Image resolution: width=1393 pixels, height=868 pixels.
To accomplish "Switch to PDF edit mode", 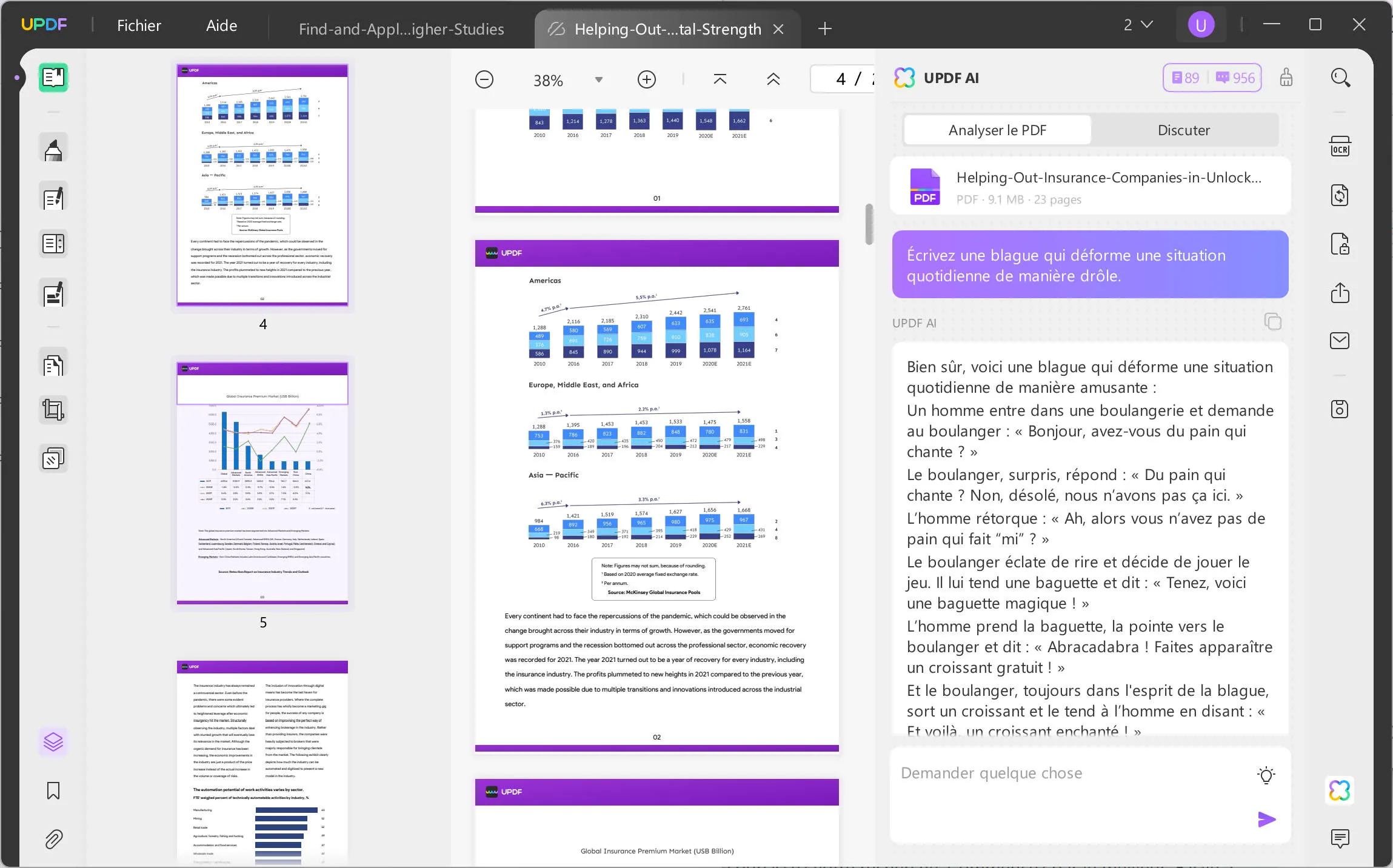I will click(53, 196).
